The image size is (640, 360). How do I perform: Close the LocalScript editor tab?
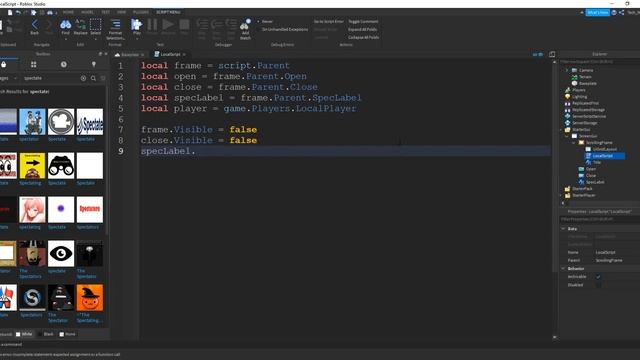tap(184, 54)
